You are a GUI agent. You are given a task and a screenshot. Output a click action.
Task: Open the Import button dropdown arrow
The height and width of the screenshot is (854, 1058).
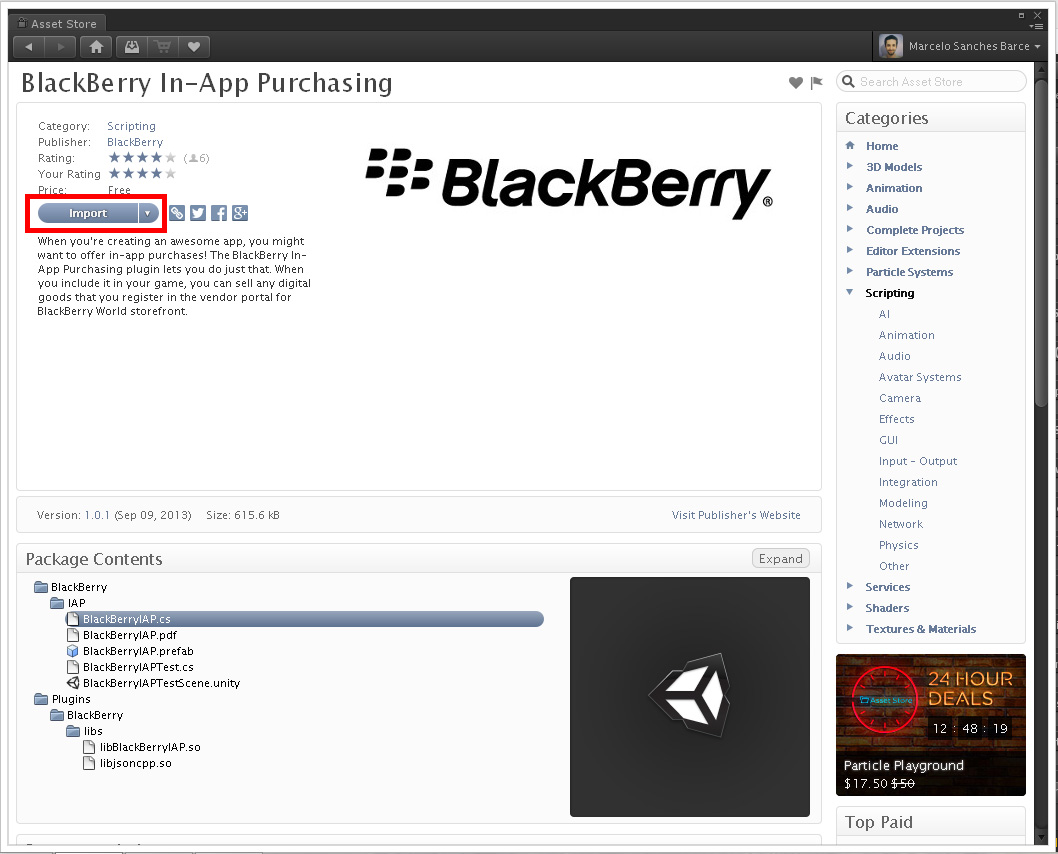(x=148, y=213)
